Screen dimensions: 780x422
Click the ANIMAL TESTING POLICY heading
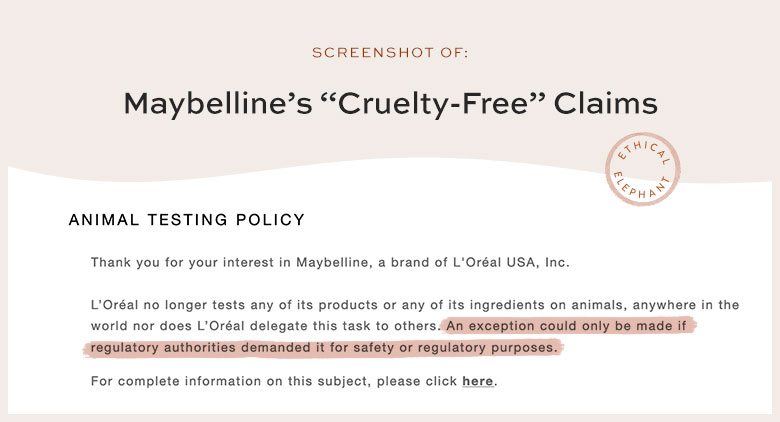(x=187, y=220)
